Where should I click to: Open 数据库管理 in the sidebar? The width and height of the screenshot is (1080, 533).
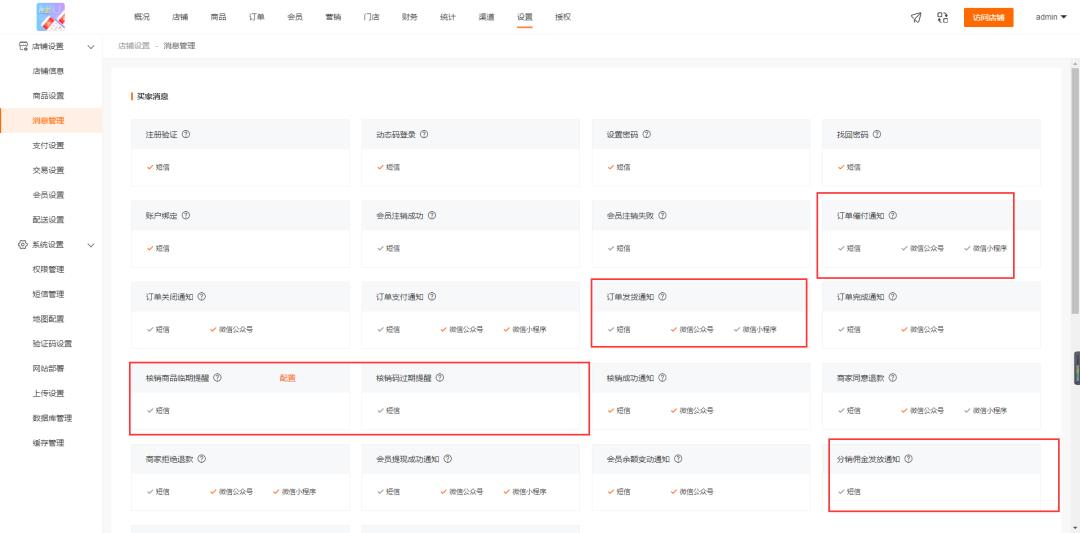(52, 418)
